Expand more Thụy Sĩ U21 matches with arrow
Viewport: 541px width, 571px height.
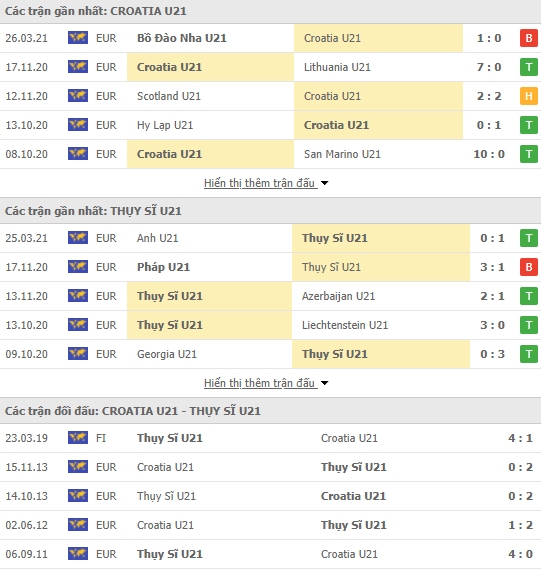[324, 383]
